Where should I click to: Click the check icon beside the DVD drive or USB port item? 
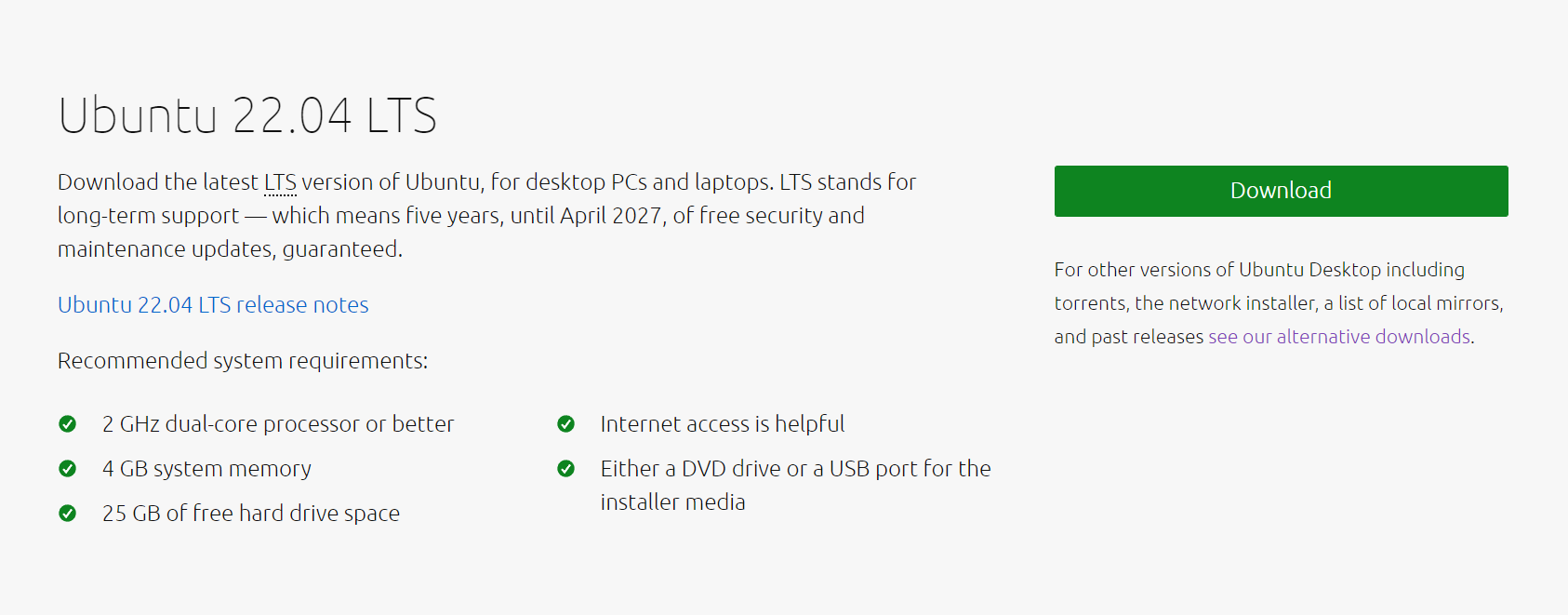pos(565,469)
